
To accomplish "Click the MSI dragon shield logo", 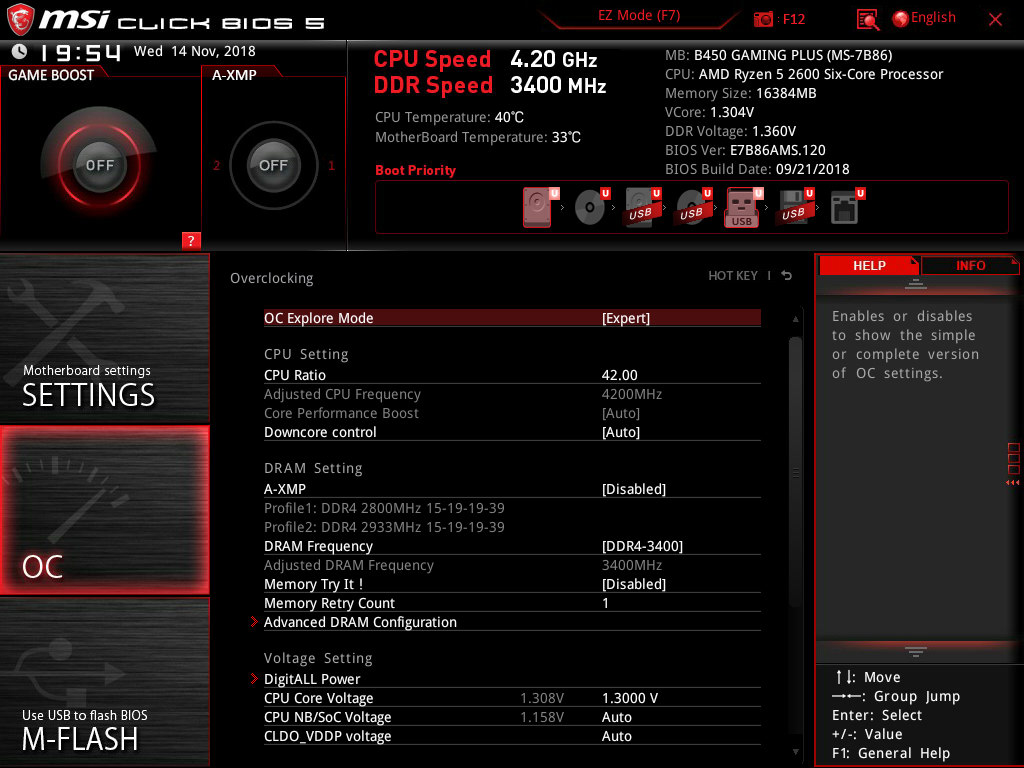I will pos(20,20).
